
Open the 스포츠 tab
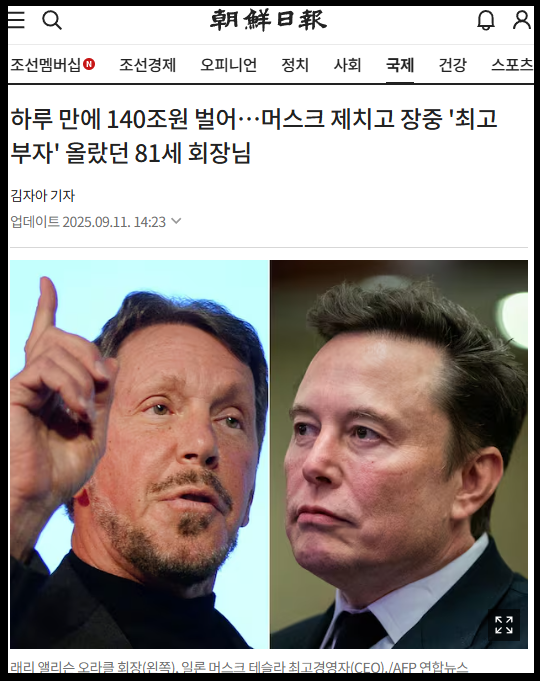pyautogui.click(x=512, y=65)
